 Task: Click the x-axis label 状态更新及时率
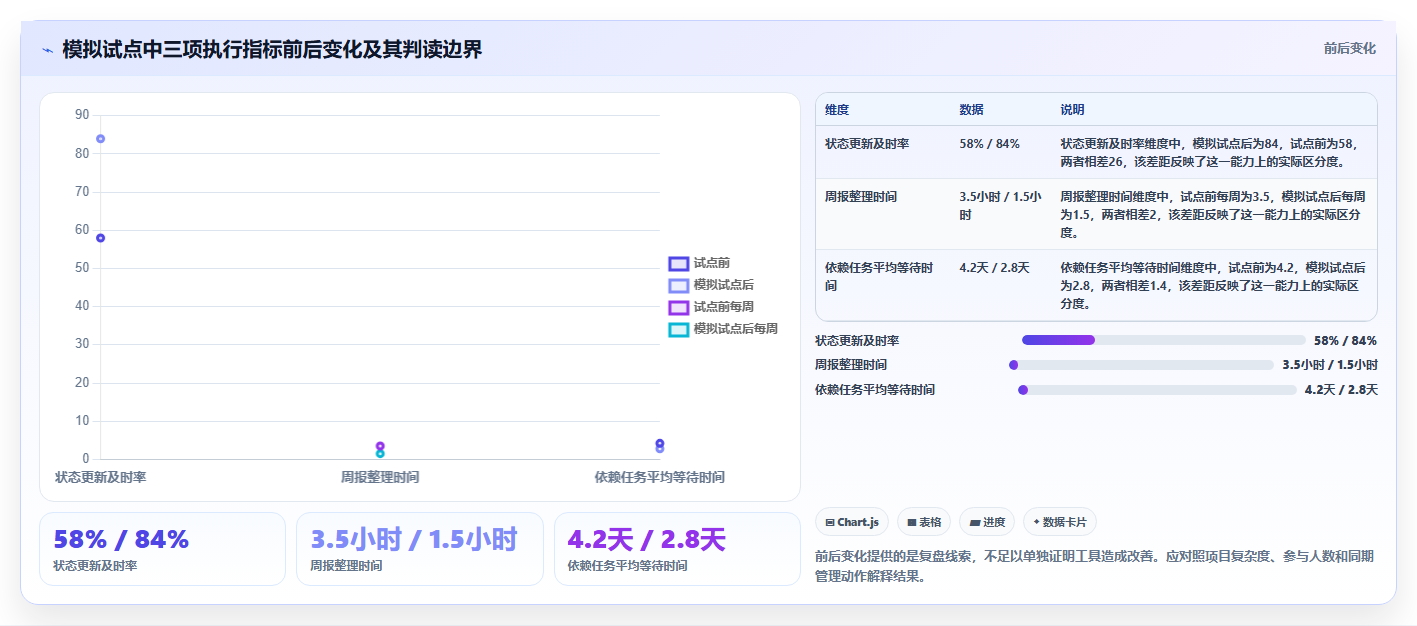(x=101, y=478)
